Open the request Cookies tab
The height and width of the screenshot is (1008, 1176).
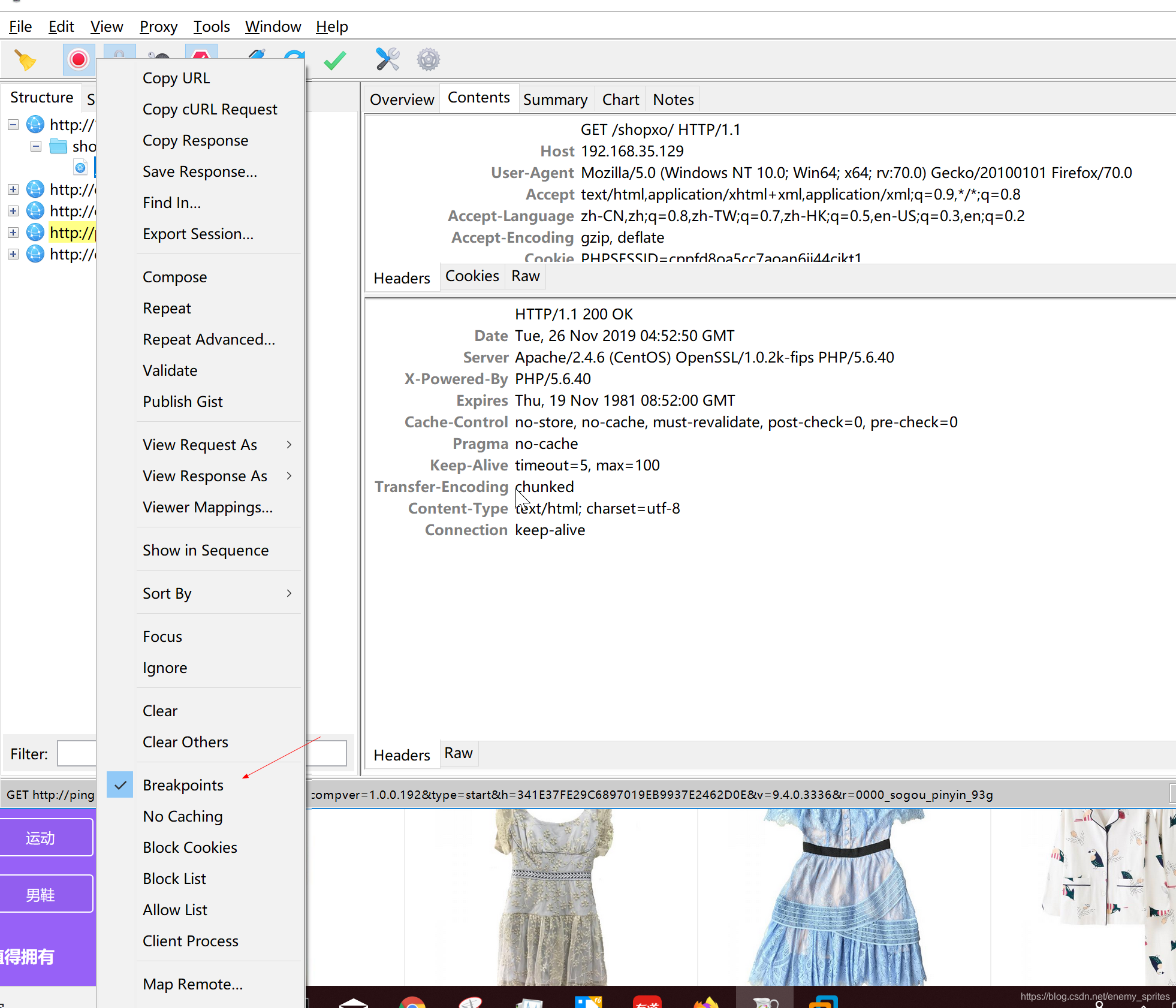pos(472,276)
